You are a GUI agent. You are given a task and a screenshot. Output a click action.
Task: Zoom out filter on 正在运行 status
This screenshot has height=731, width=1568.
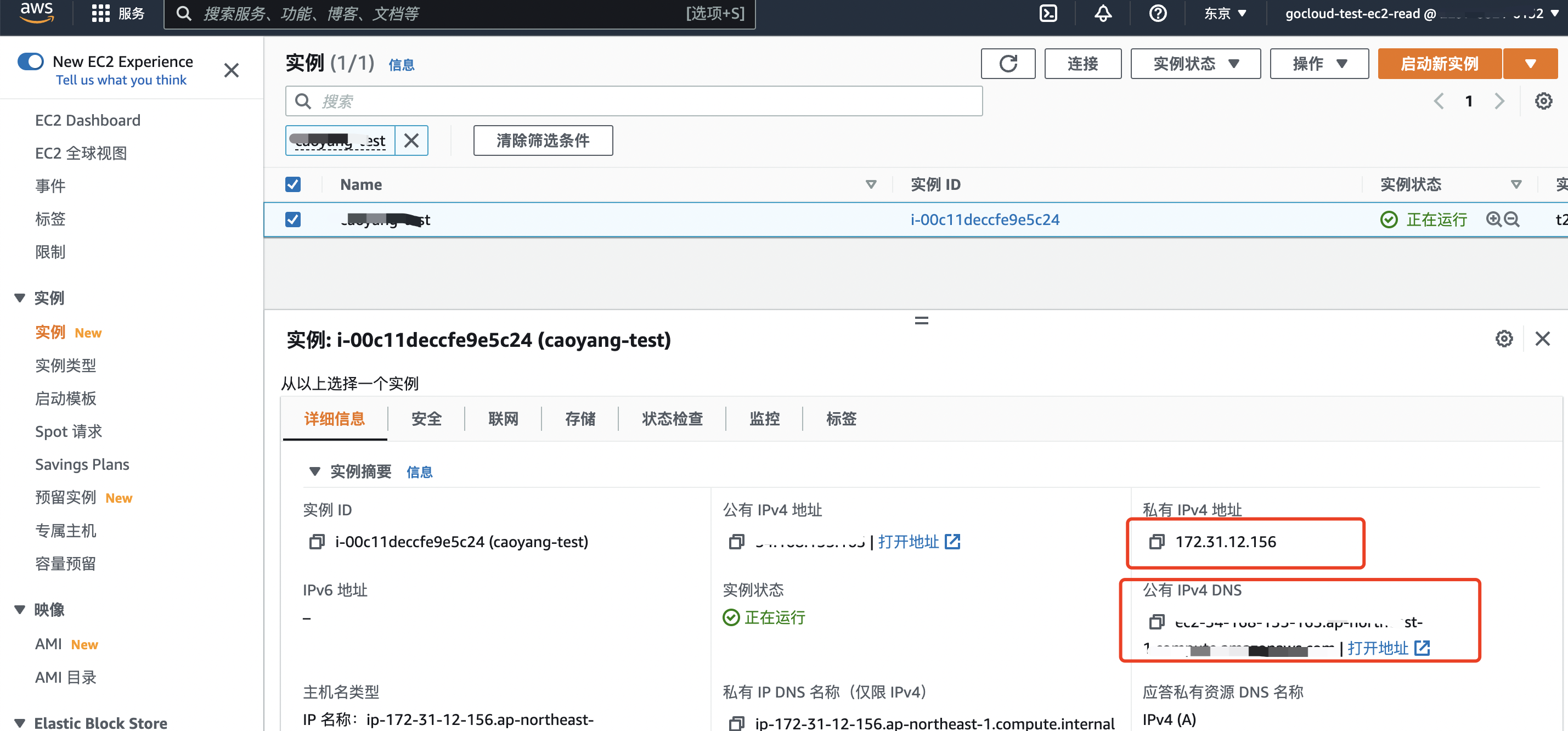(1511, 219)
